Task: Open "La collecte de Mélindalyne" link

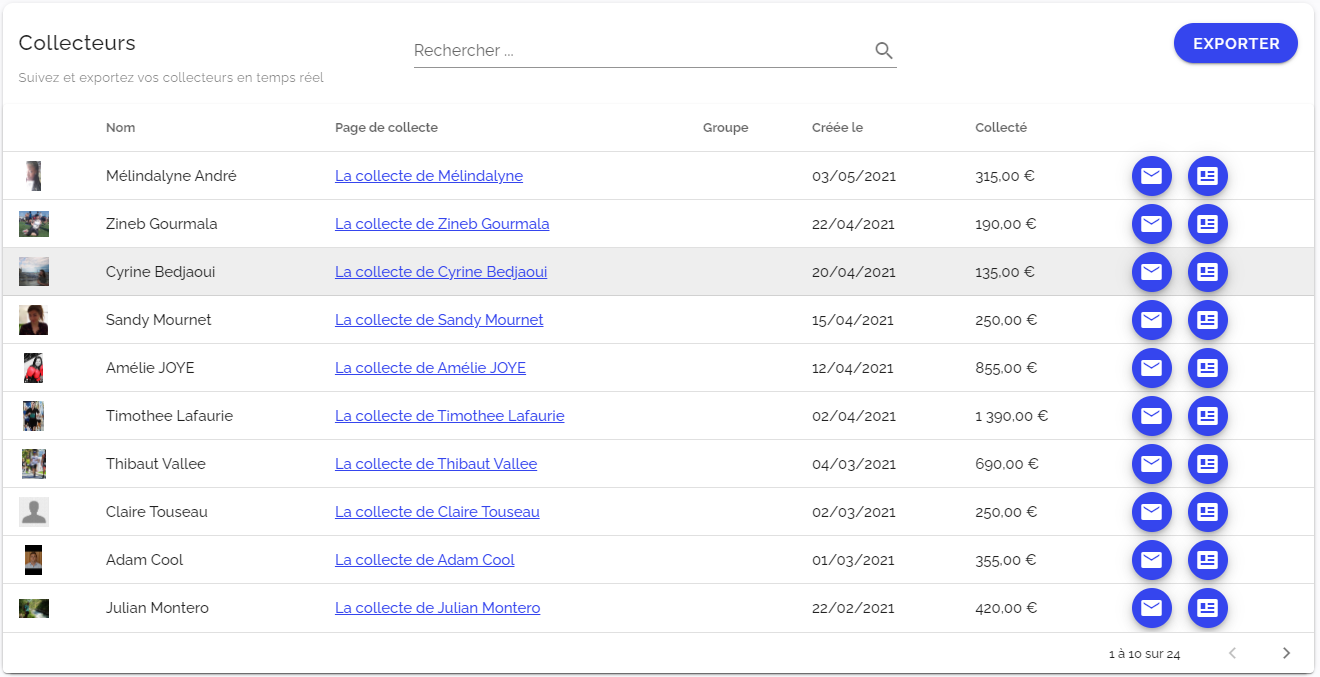Action: [x=428, y=176]
